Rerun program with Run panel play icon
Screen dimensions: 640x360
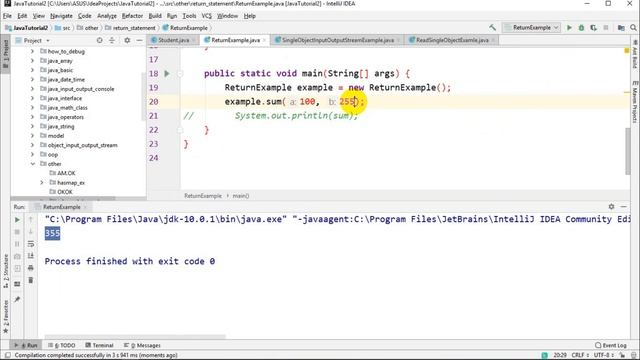click(17, 220)
